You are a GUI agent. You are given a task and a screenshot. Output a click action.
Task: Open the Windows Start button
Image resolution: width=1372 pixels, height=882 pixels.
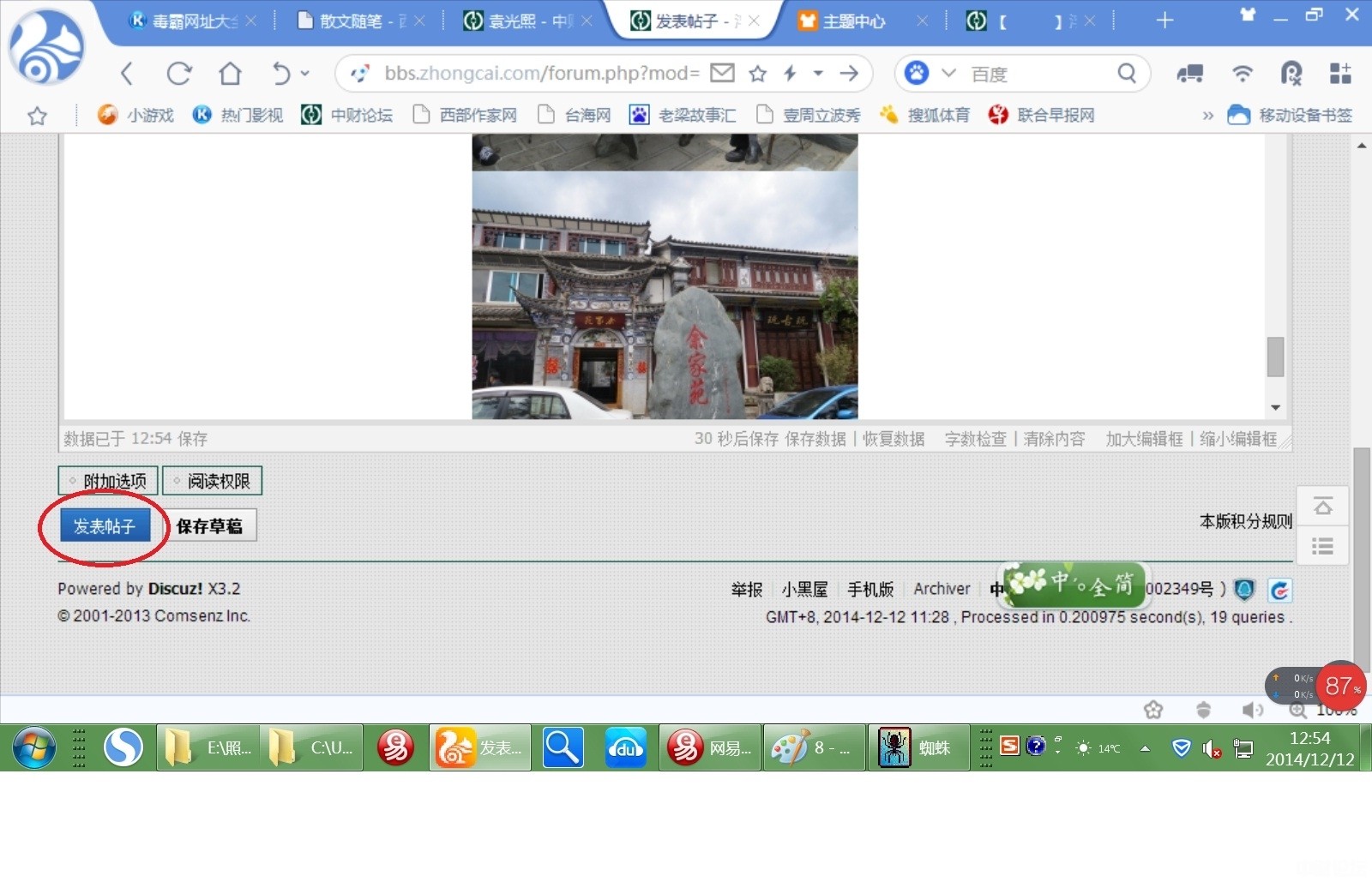click(x=33, y=748)
